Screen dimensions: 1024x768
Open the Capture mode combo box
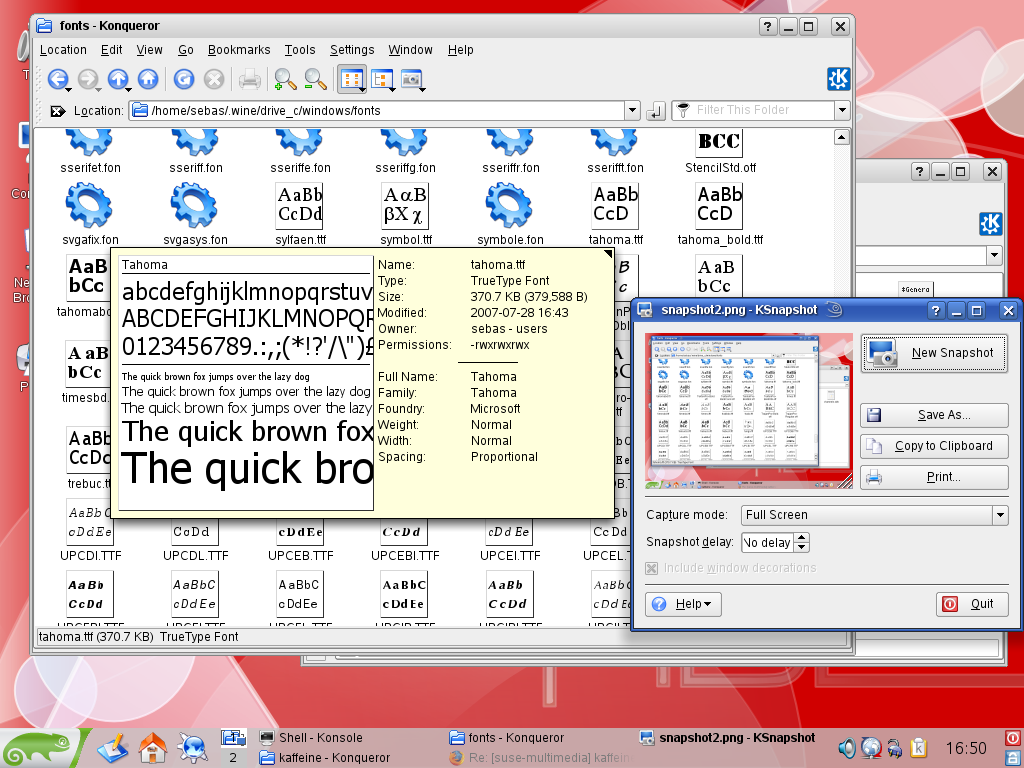(x=874, y=515)
